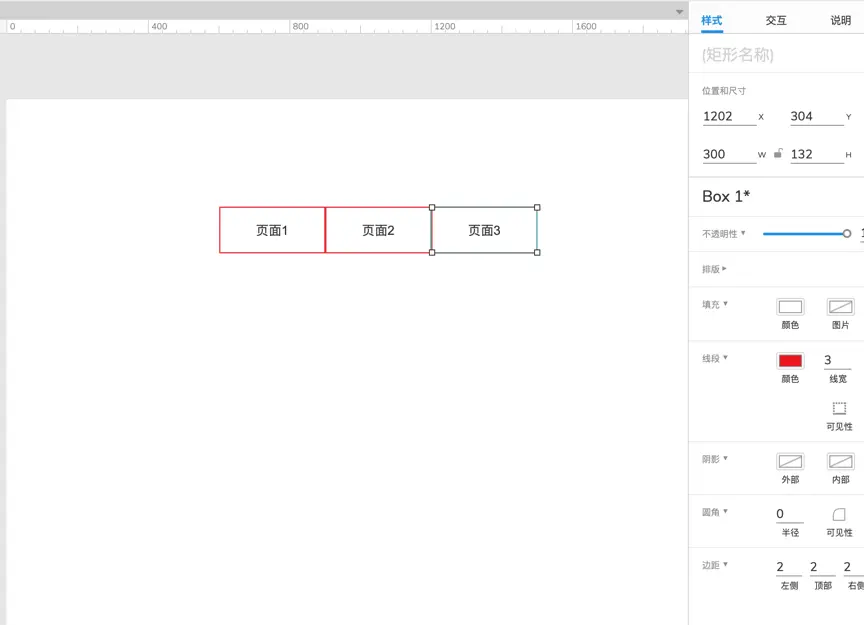Open the fill 图片 picker
Screen dimensions: 864x625
coord(840,306)
